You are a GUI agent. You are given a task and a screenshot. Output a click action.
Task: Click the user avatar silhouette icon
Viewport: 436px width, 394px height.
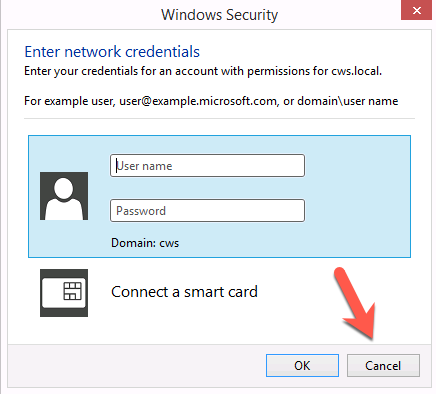click(x=64, y=196)
